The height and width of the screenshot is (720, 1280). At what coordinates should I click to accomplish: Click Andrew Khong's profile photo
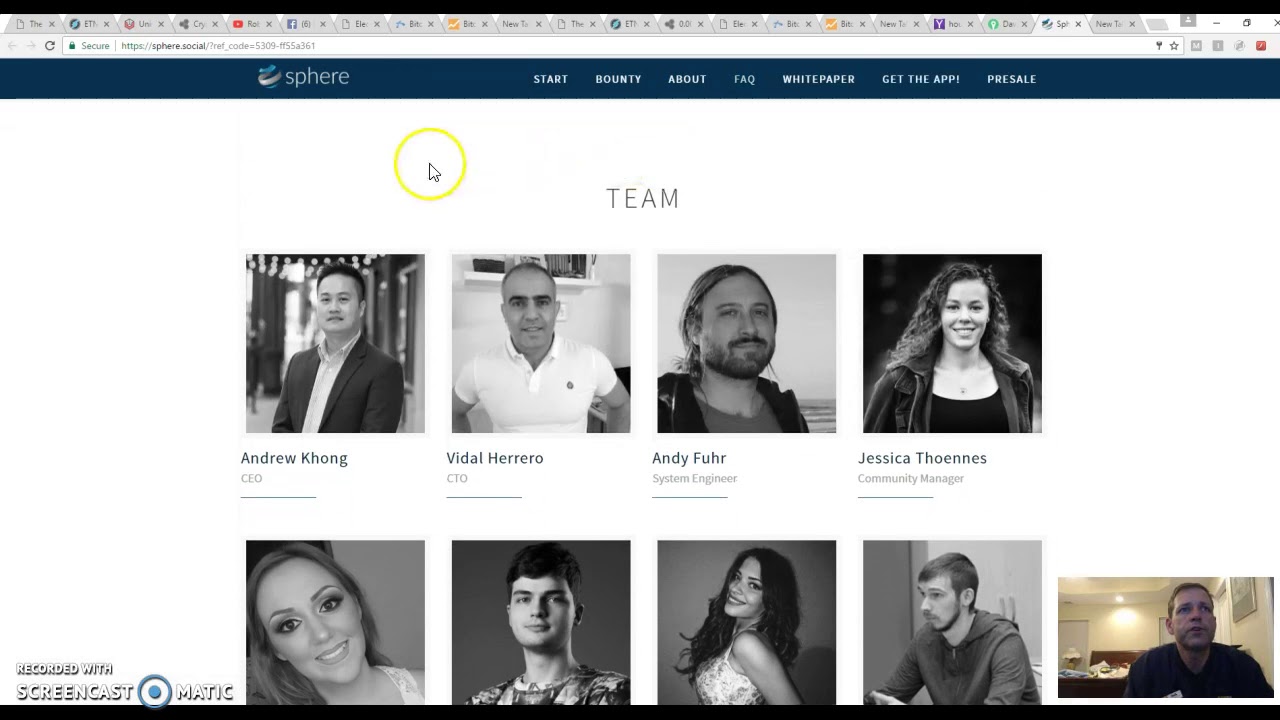(335, 343)
